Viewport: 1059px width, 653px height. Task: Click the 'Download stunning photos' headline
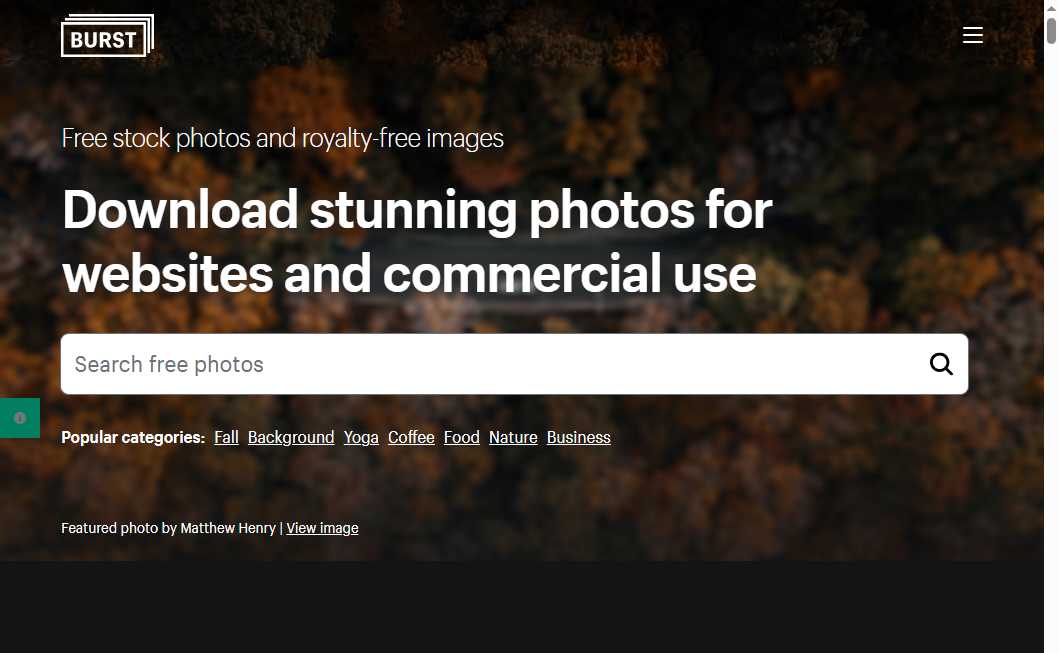pos(416,241)
